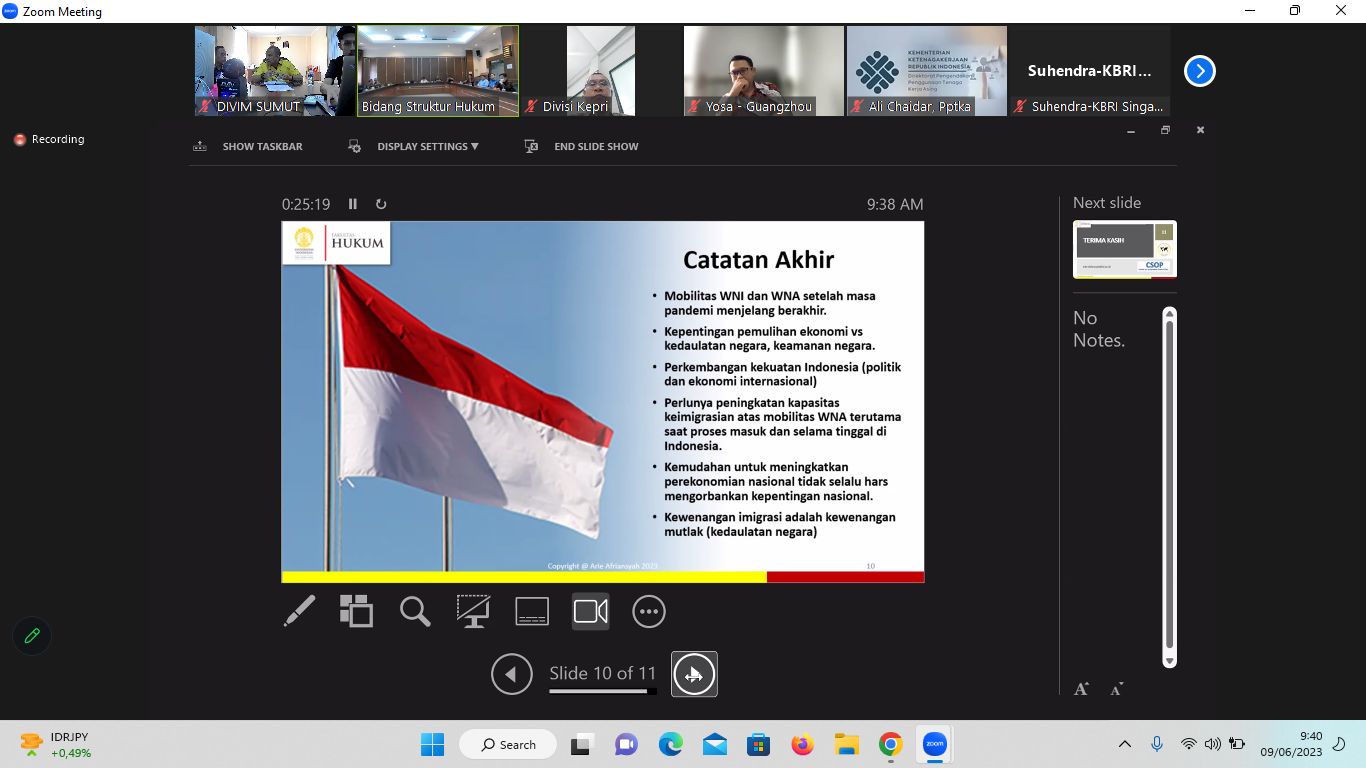Screen dimensions: 1366x768
Task: Restart the presentation timer
Action: tap(381, 204)
